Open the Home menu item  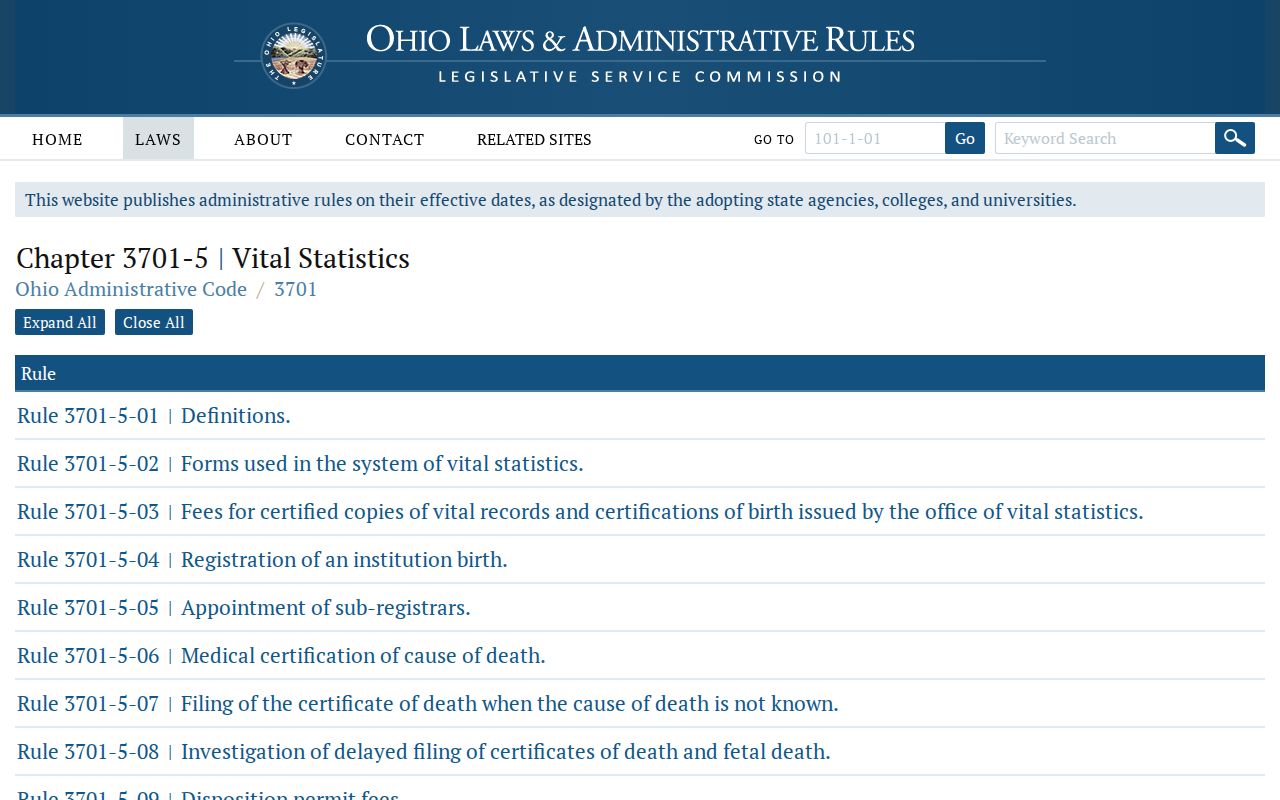(x=57, y=139)
